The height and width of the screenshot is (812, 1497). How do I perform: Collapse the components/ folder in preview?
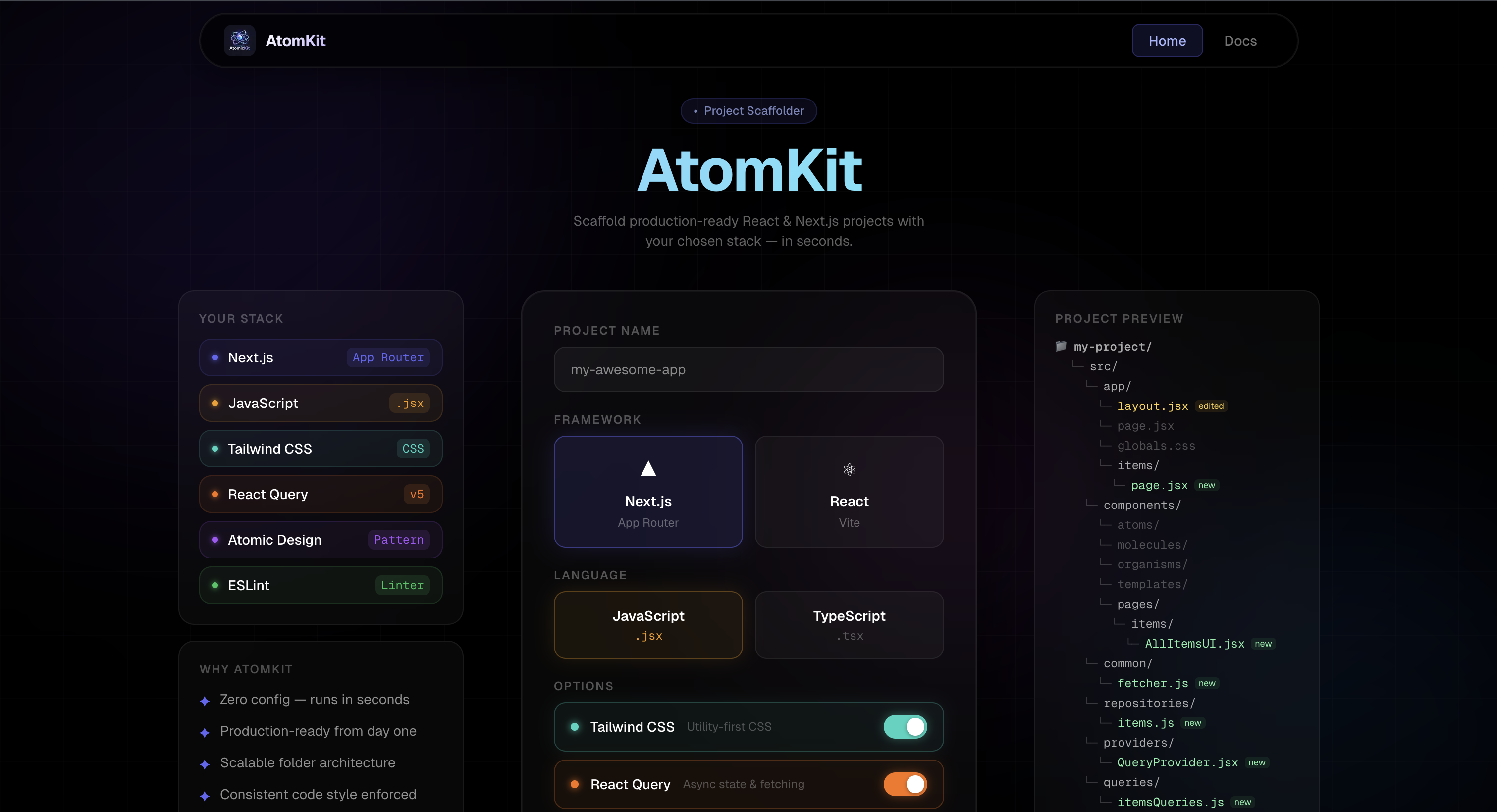tap(1141, 506)
